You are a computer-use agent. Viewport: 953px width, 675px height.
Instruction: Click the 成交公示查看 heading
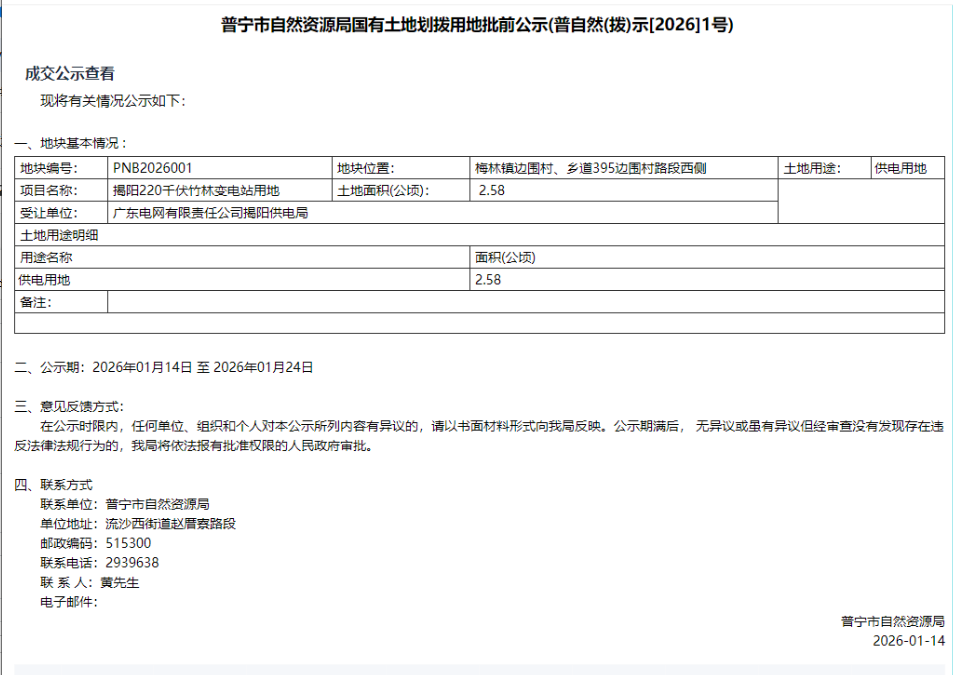pos(70,74)
